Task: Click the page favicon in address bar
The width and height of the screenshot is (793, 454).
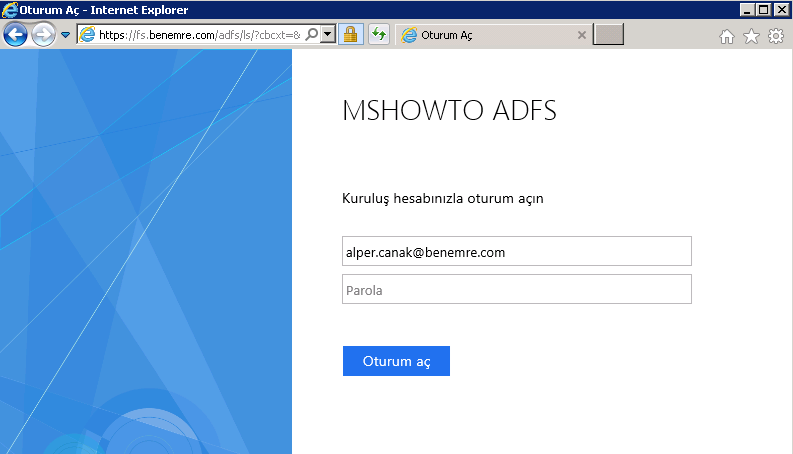Action: (x=87, y=34)
